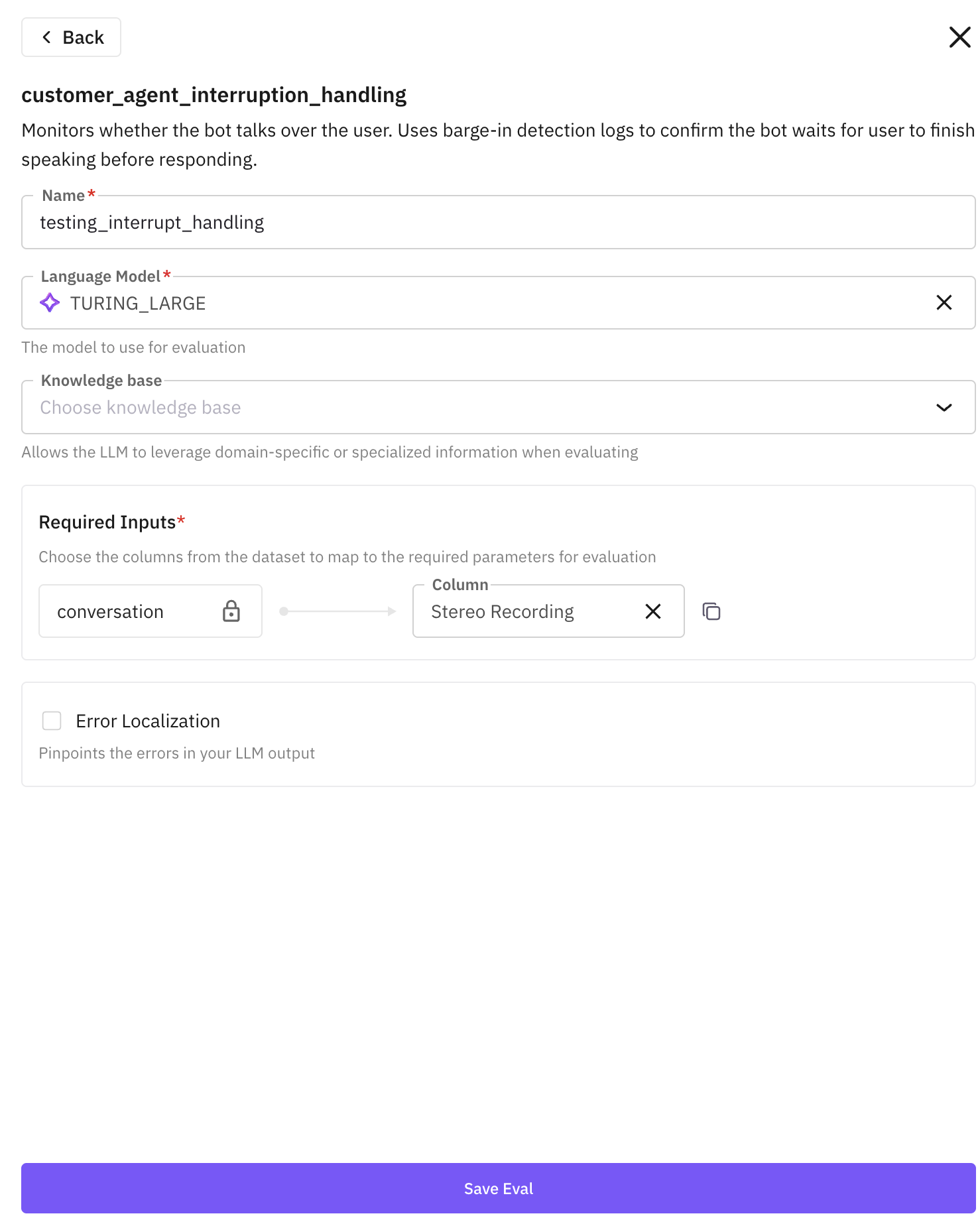Click the lock icon beside conversation
Image resolution: width=980 pixels, height=1224 pixels.
tap(231, 611)
